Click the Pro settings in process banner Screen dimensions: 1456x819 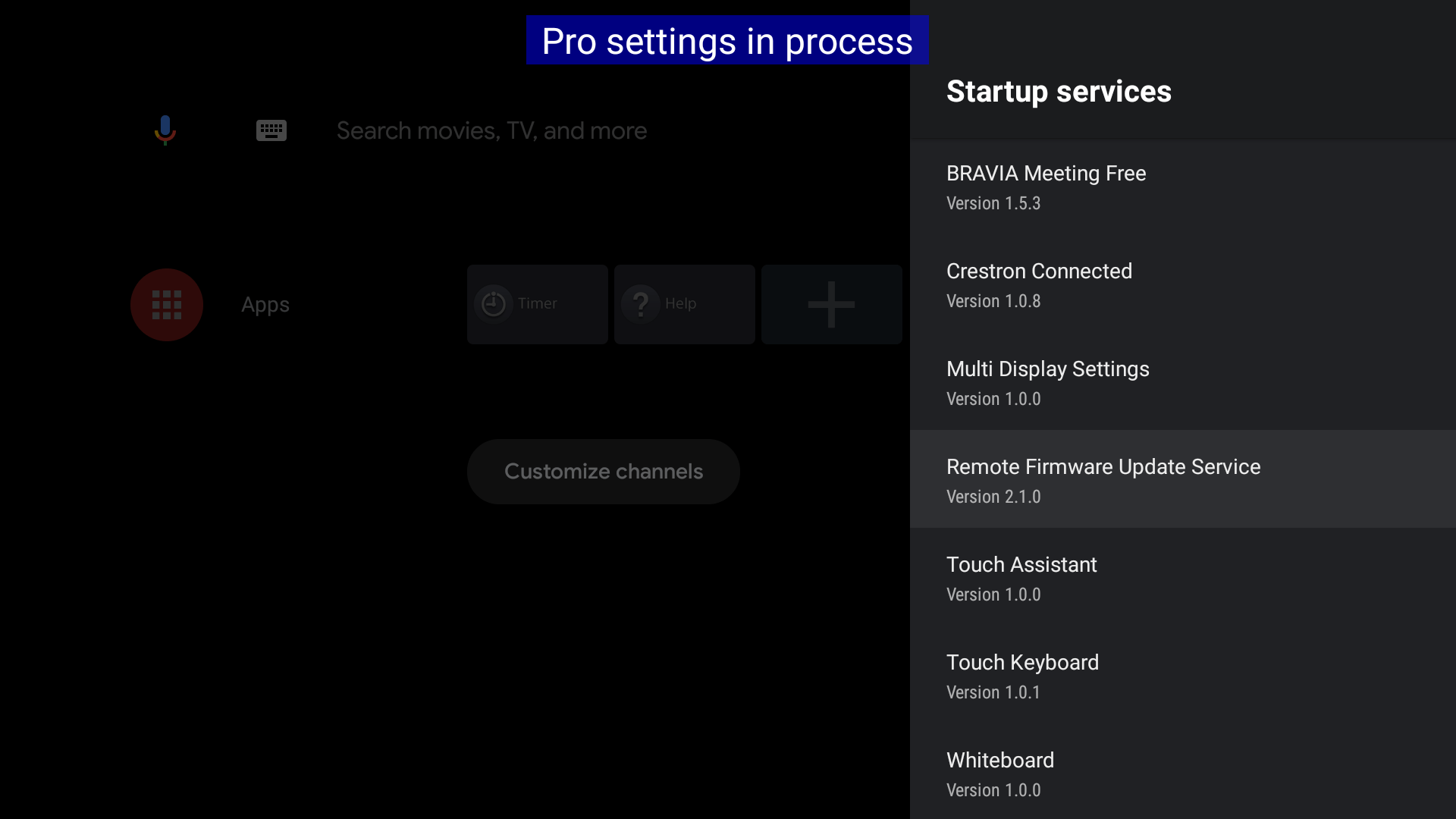coord(726,41)
